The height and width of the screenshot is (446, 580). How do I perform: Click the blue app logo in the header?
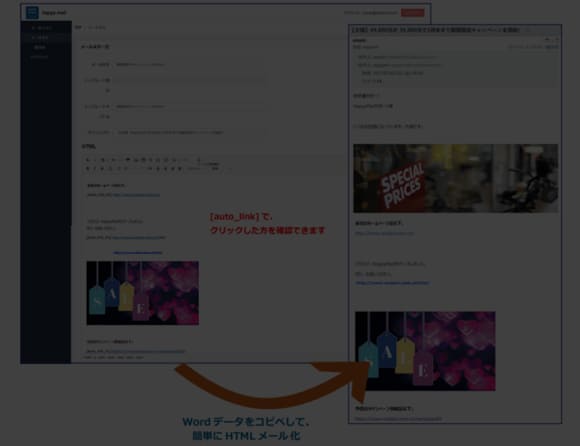[x=32, y=13]
